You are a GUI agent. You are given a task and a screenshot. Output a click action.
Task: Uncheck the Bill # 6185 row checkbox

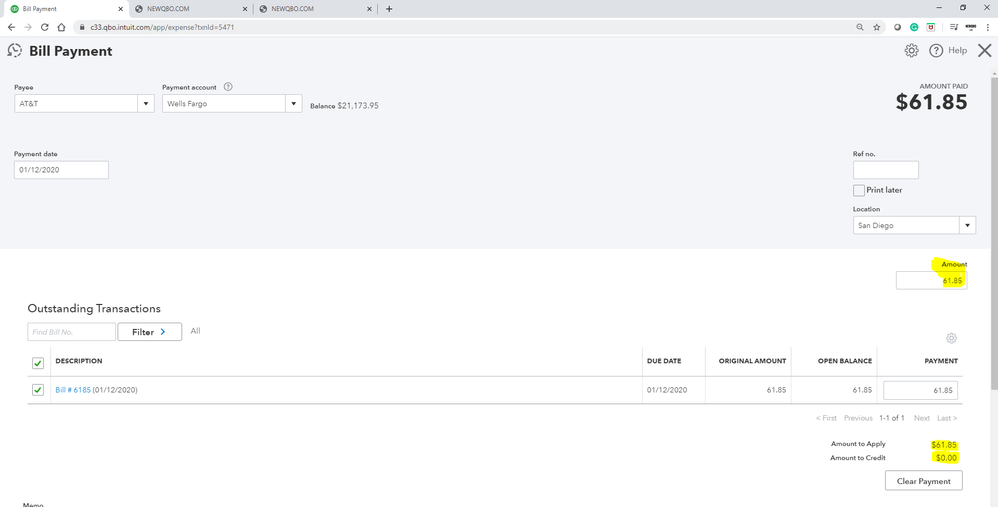coord(38,389)
